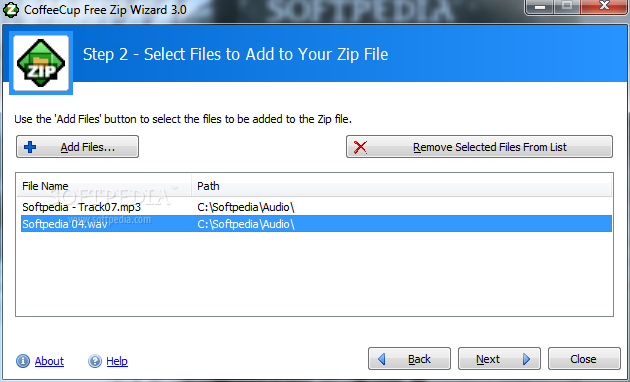Click the left arrow on Back button

[x=382, y=359]
